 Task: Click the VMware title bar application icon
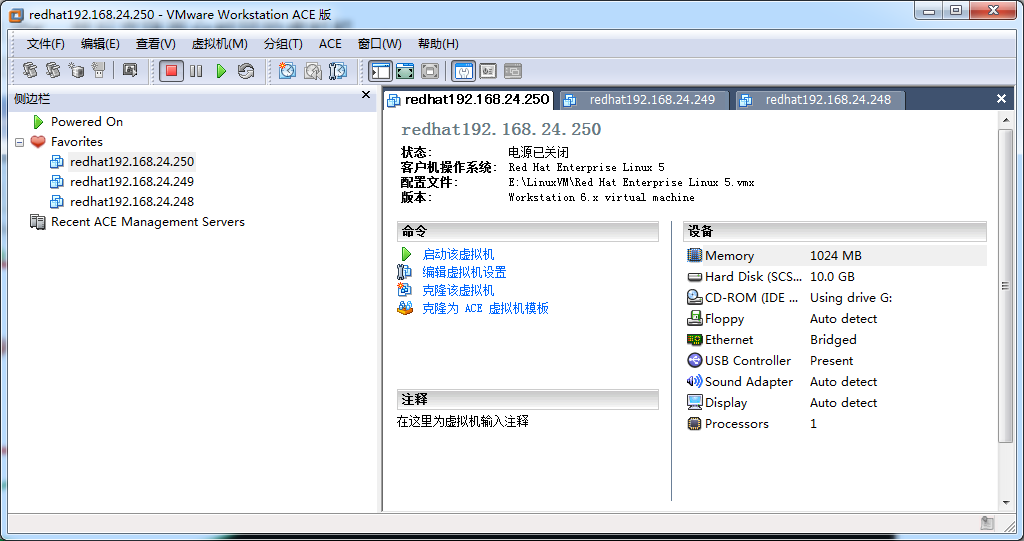(x=16, y=14)
